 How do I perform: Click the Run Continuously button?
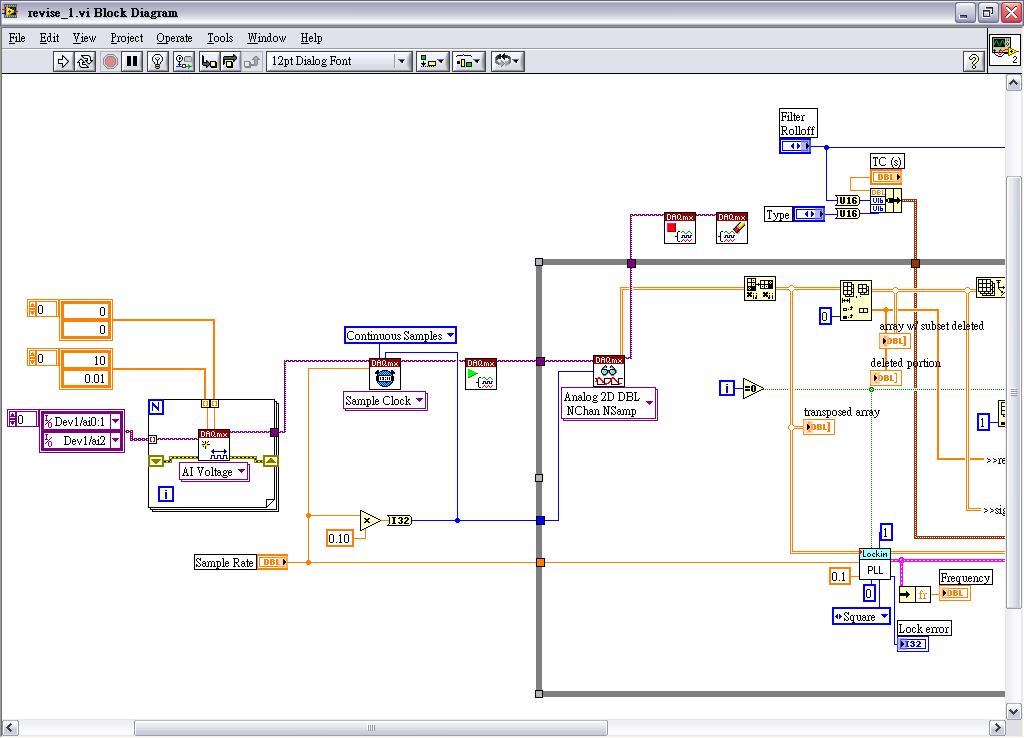[85, 61]
